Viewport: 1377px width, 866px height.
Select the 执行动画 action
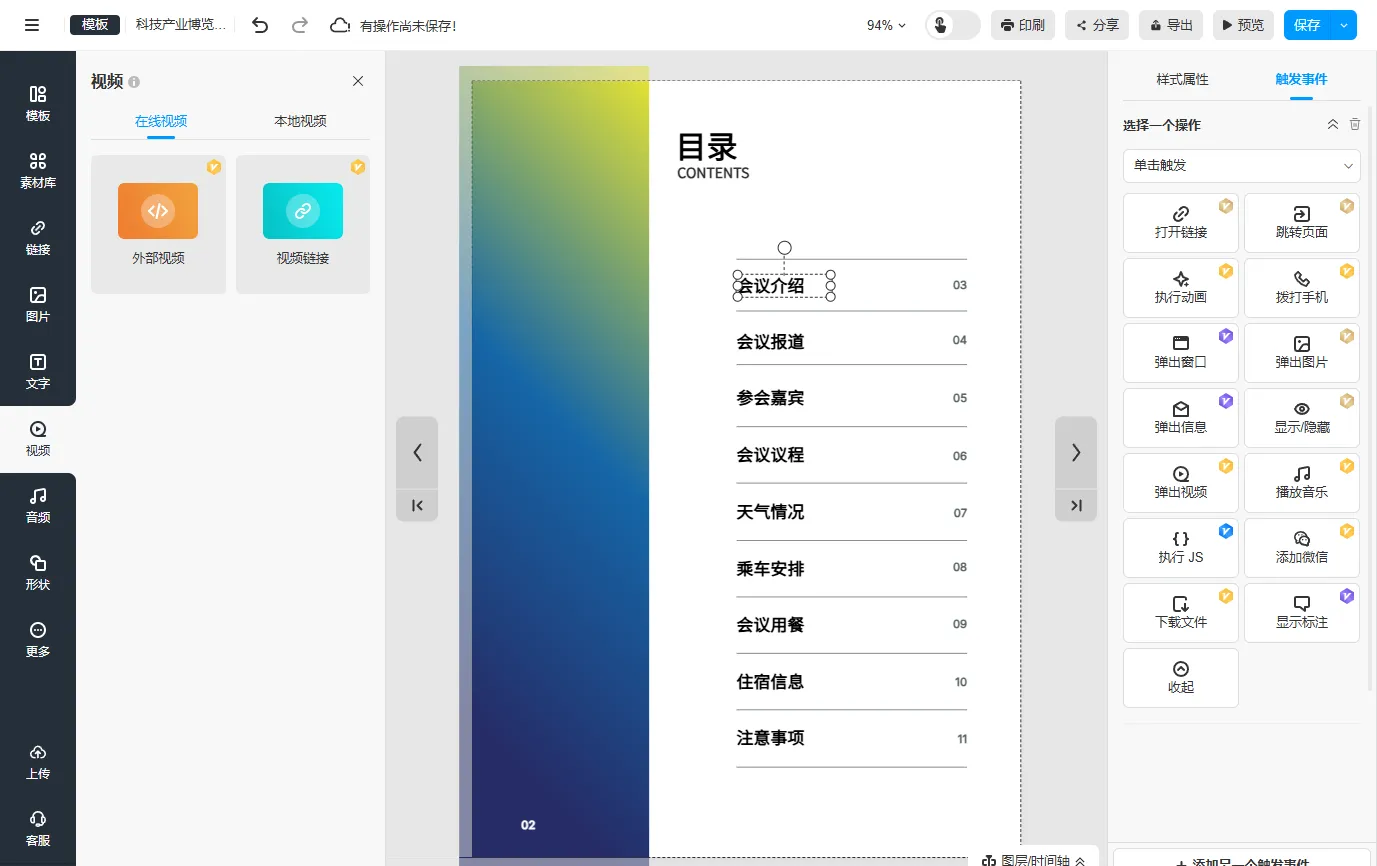[1181, 287]
